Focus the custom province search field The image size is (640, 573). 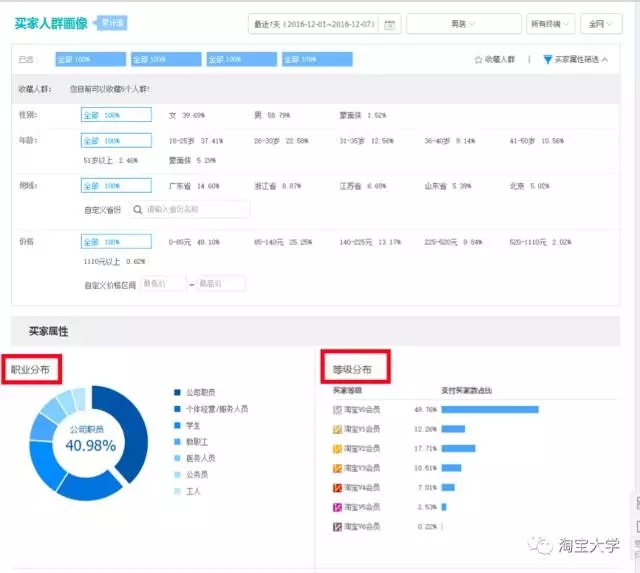(190, 209)
